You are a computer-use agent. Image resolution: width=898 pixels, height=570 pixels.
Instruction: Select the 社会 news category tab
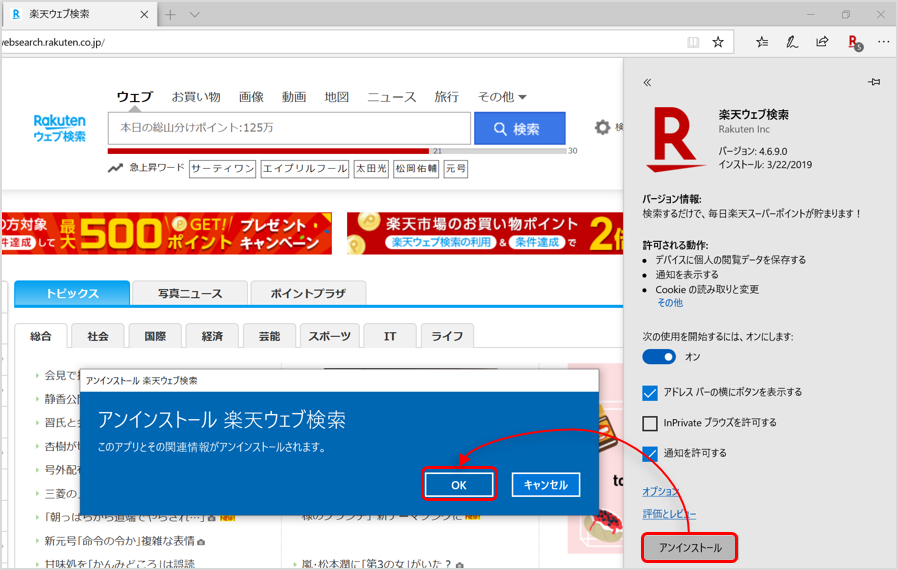(x=98, y=336)
